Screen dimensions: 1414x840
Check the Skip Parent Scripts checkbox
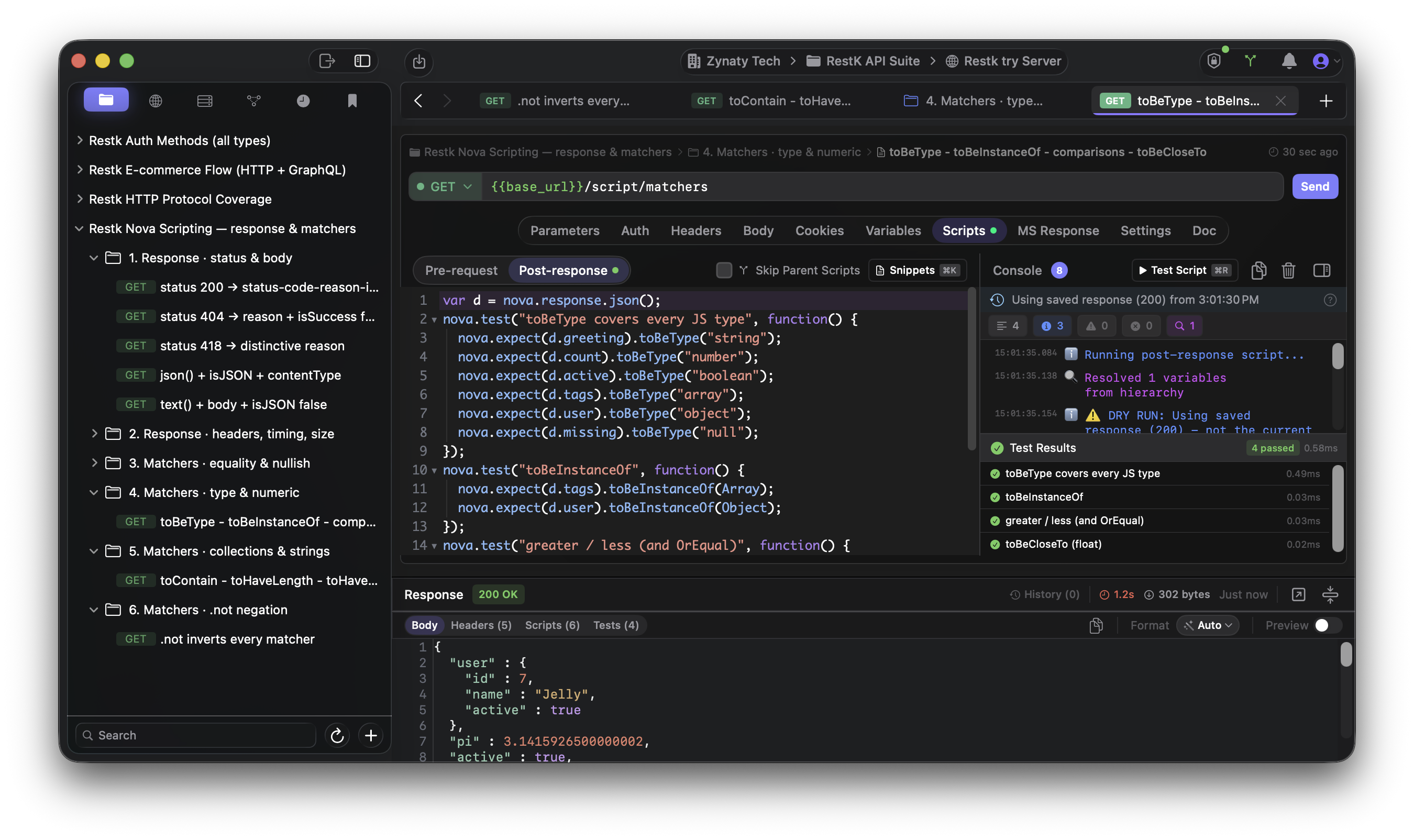click(x=724, y=270)
